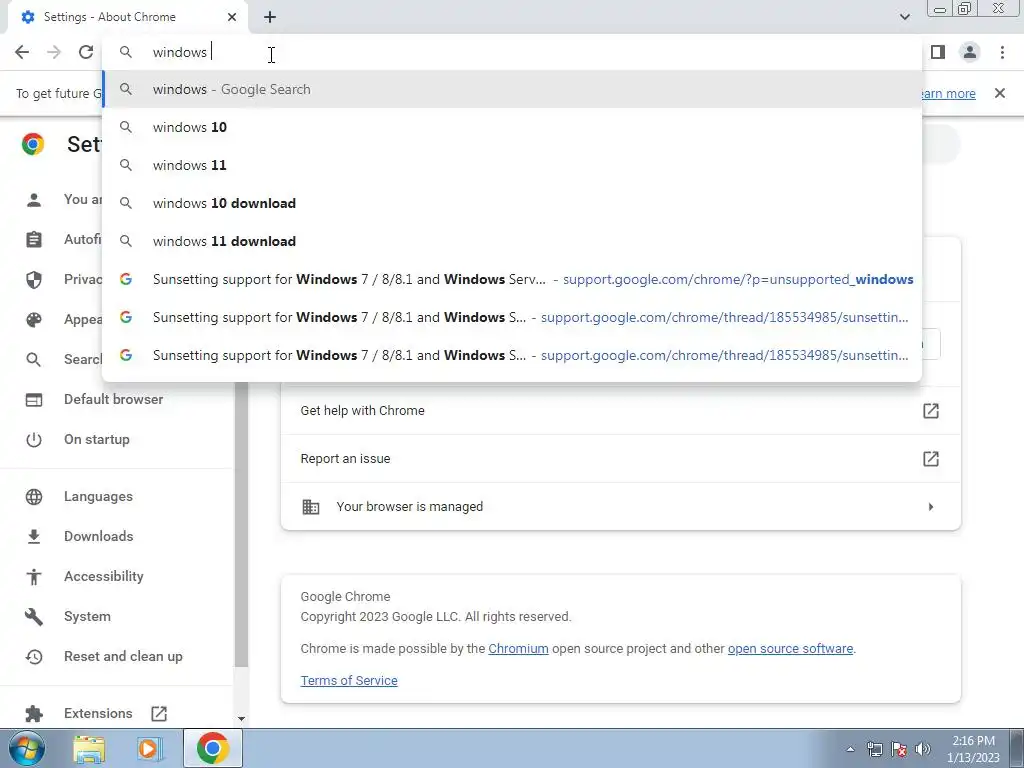Select 'windows - Google Search' suggestion
Screen dimensions: 1024x768
click(512, 89)
